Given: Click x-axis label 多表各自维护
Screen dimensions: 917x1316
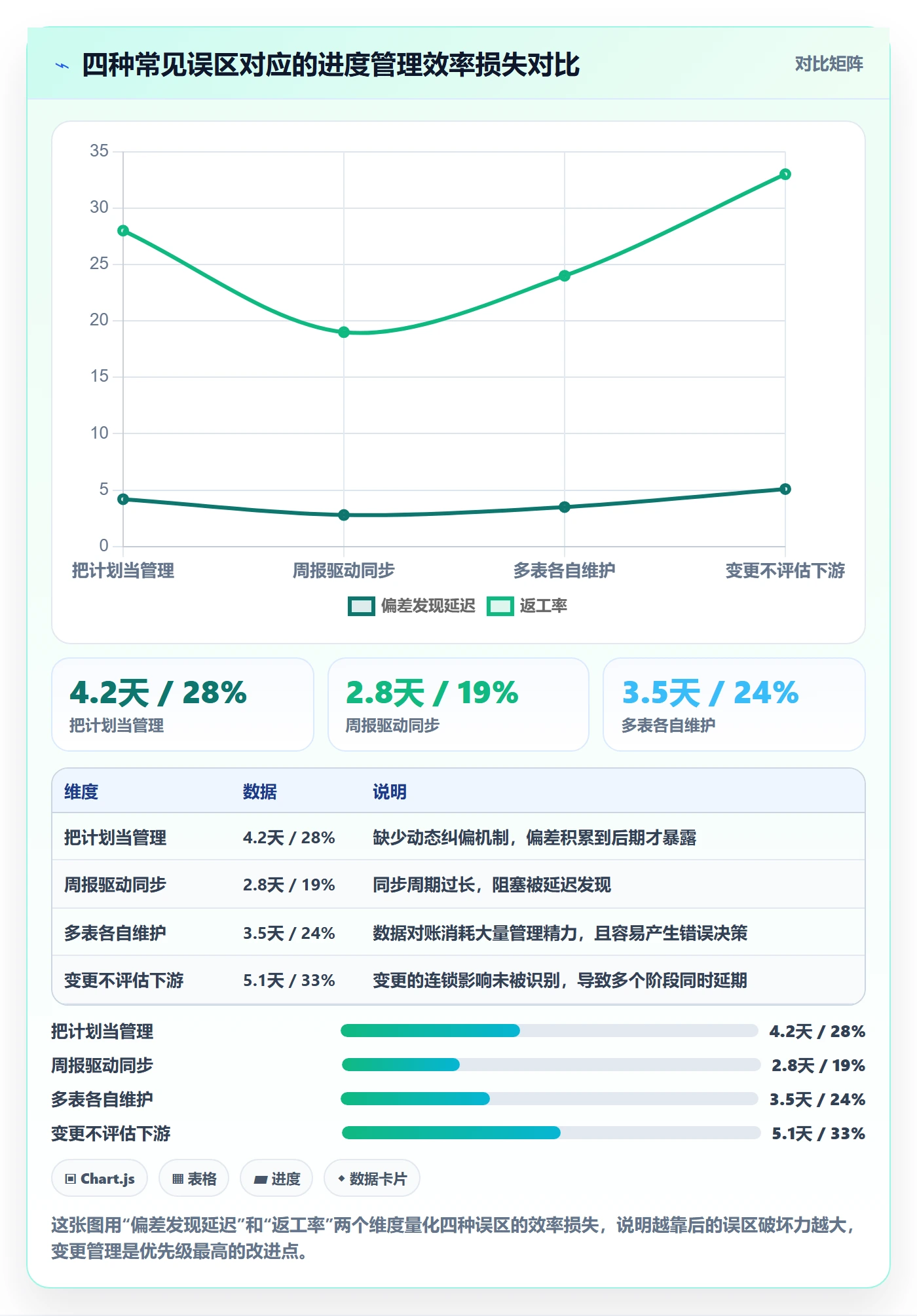Looking at the screenshot, I should (x=565, y=570).
